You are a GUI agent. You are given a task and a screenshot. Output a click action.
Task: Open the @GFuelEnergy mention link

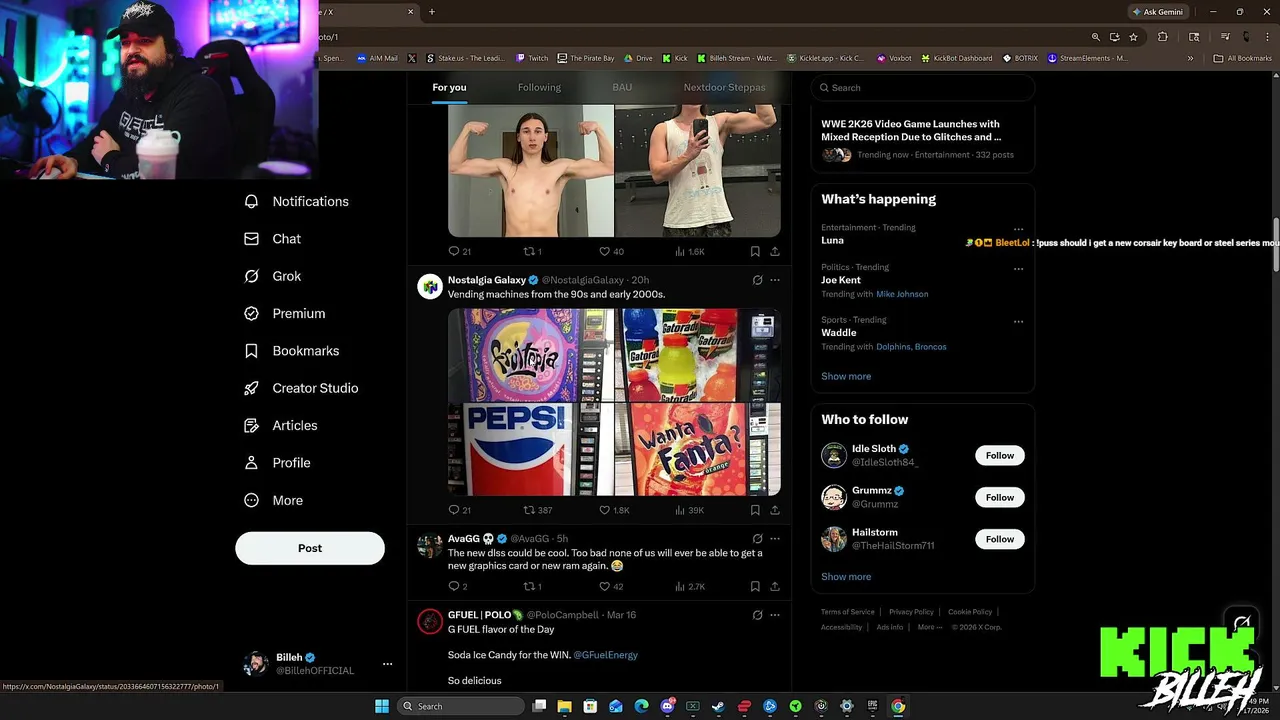(605, 655)
